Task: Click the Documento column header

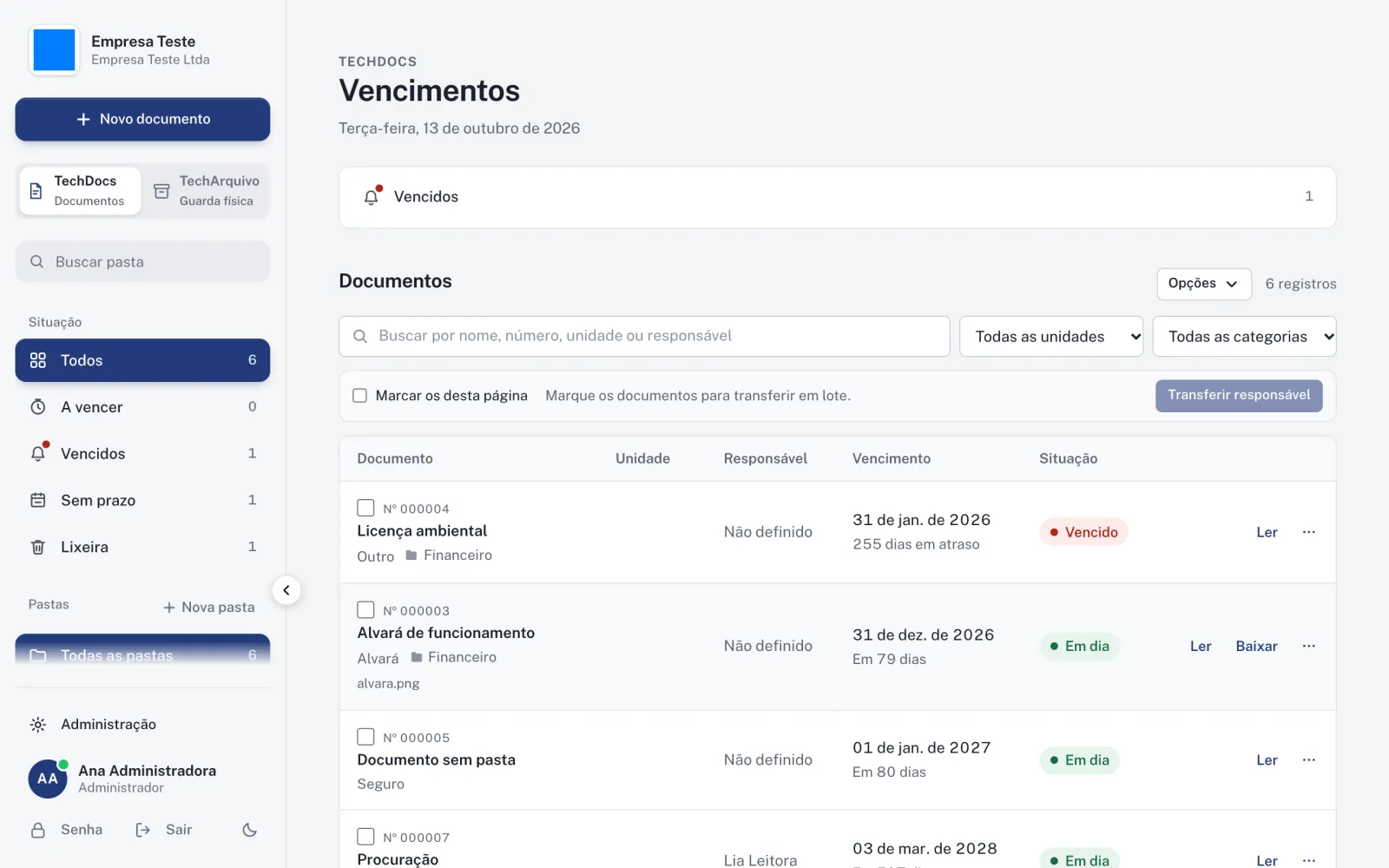Action: pyautogui.click(x=395, y=458)
